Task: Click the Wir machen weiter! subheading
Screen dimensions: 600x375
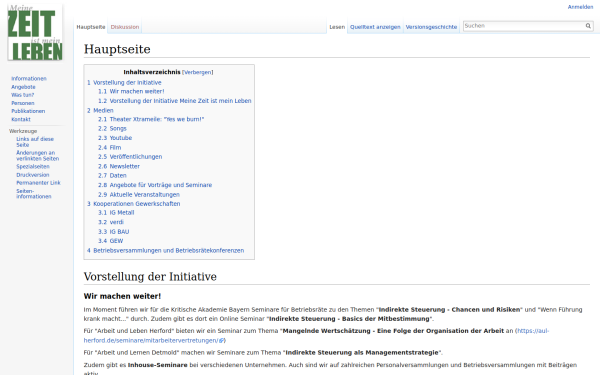Action: tap(122, 296)
